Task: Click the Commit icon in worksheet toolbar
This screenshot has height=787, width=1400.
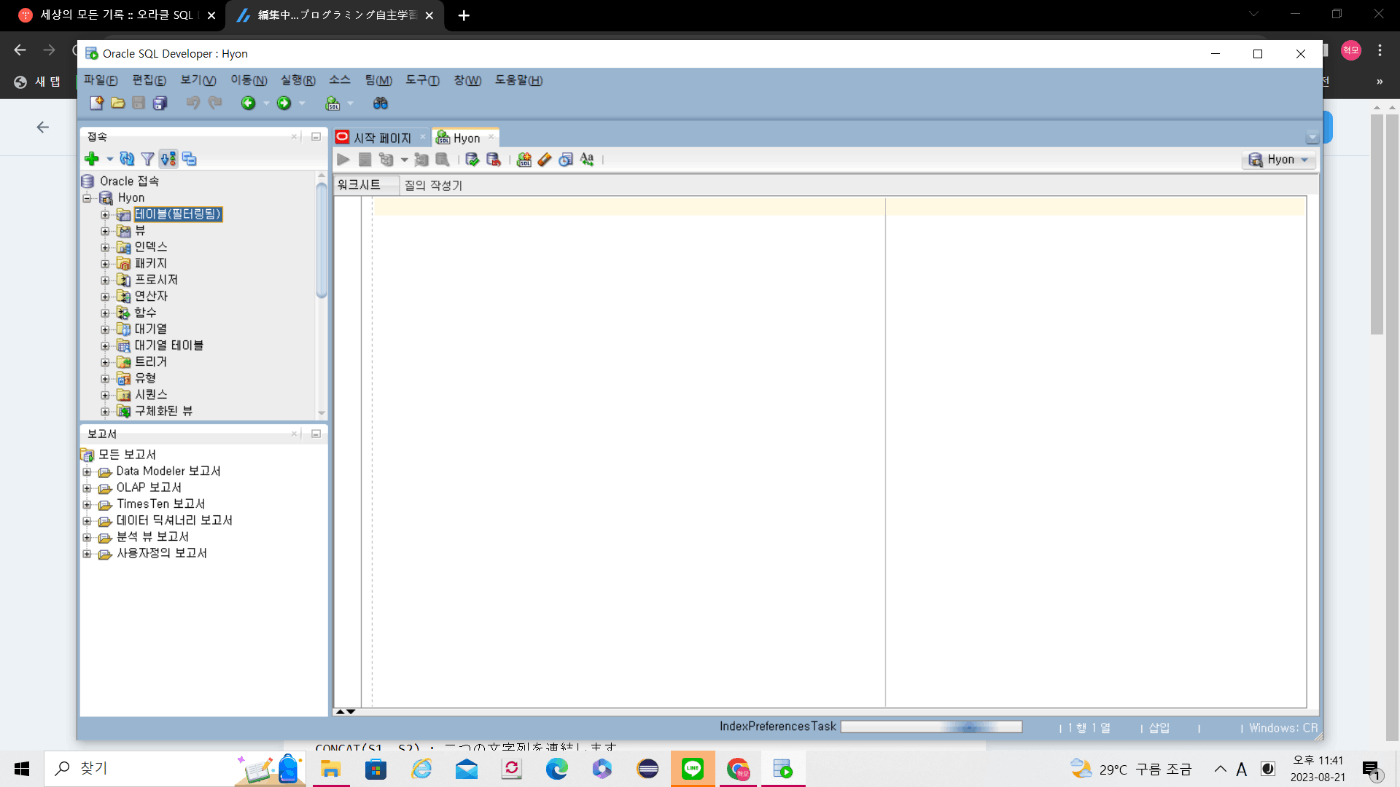Action: coord(472,159)
